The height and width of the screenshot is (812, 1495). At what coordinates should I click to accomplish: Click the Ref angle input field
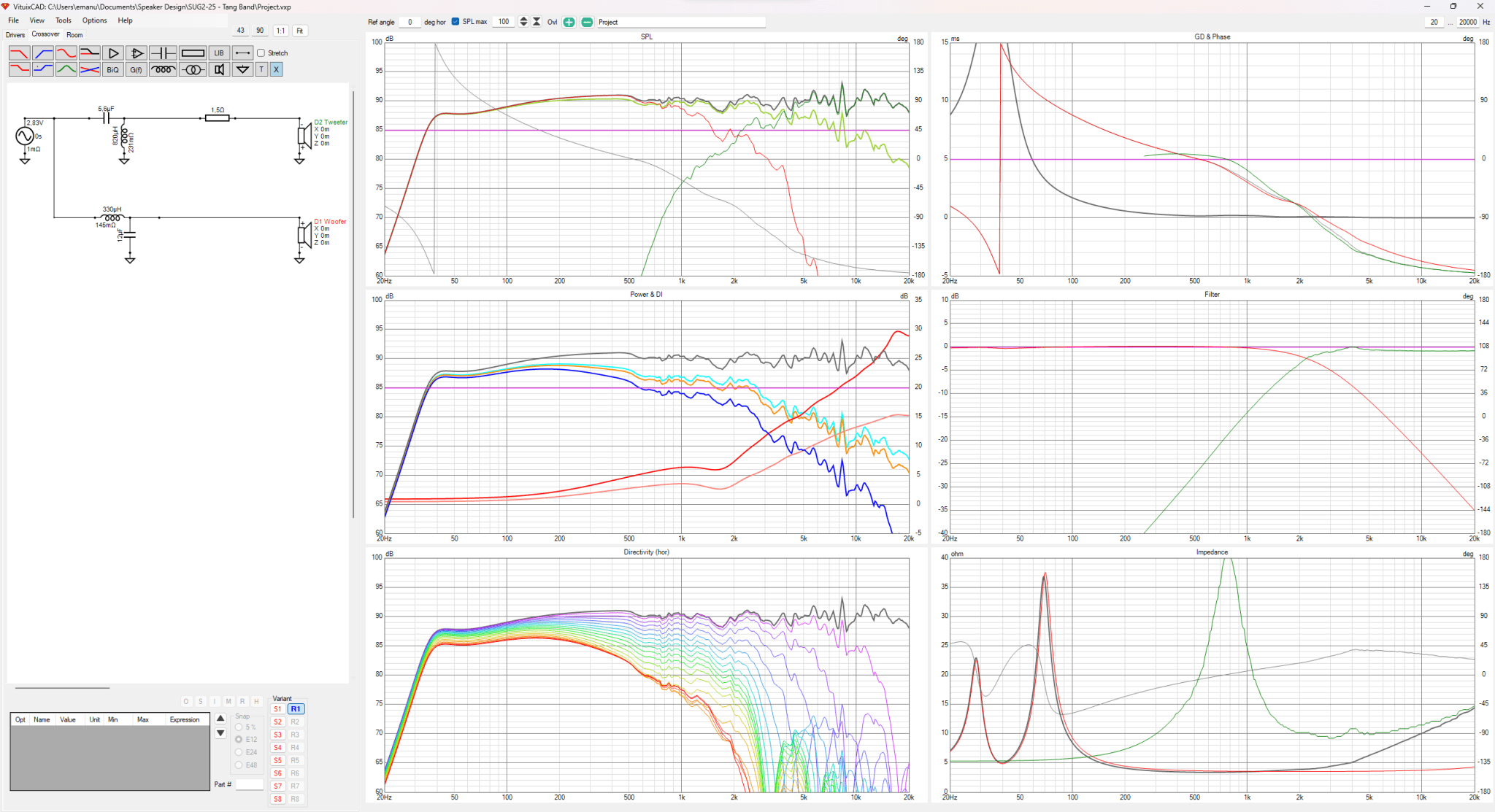tap(410, 22)
